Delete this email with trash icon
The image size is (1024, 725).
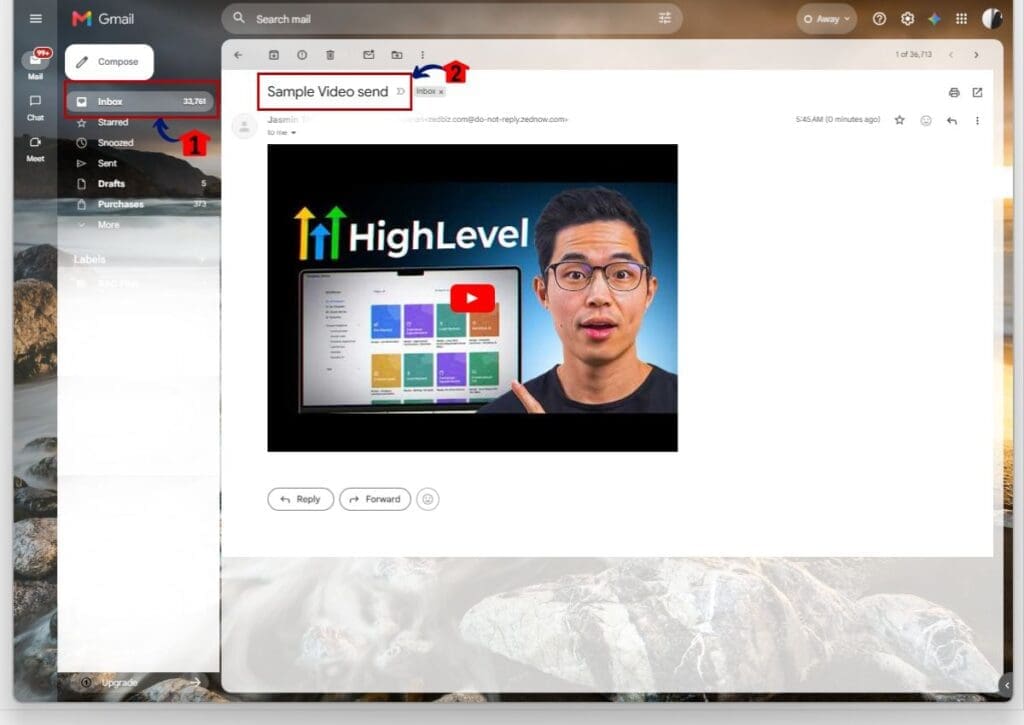tap(330, 55)
